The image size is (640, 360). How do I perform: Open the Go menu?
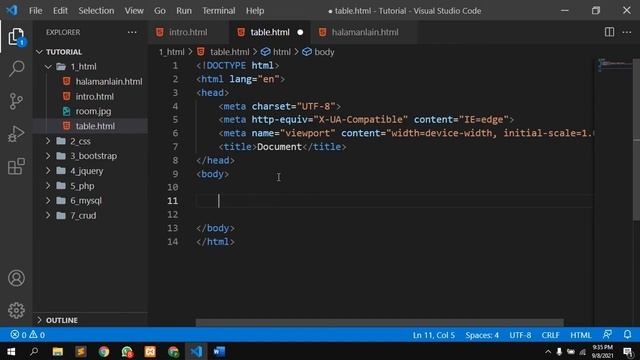(x=160, y=11)
